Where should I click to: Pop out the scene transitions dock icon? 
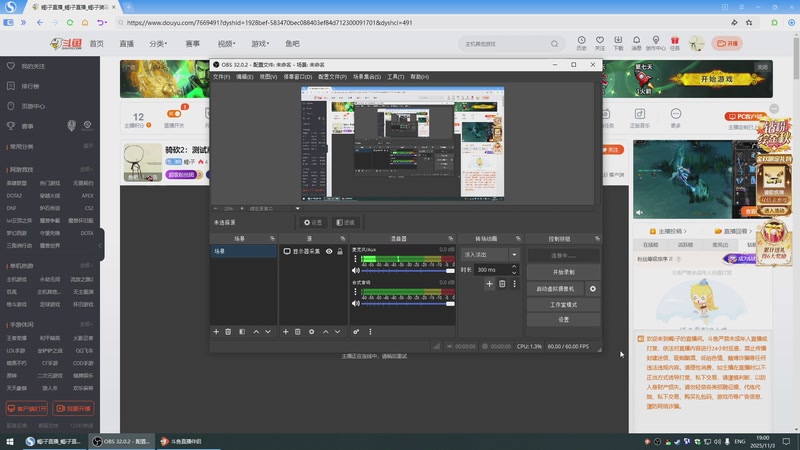click(518, 239)
